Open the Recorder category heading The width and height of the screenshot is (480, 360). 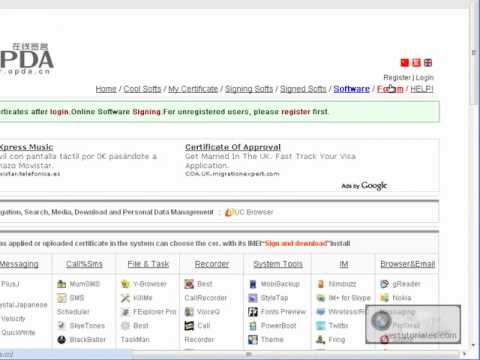(212, 264)
